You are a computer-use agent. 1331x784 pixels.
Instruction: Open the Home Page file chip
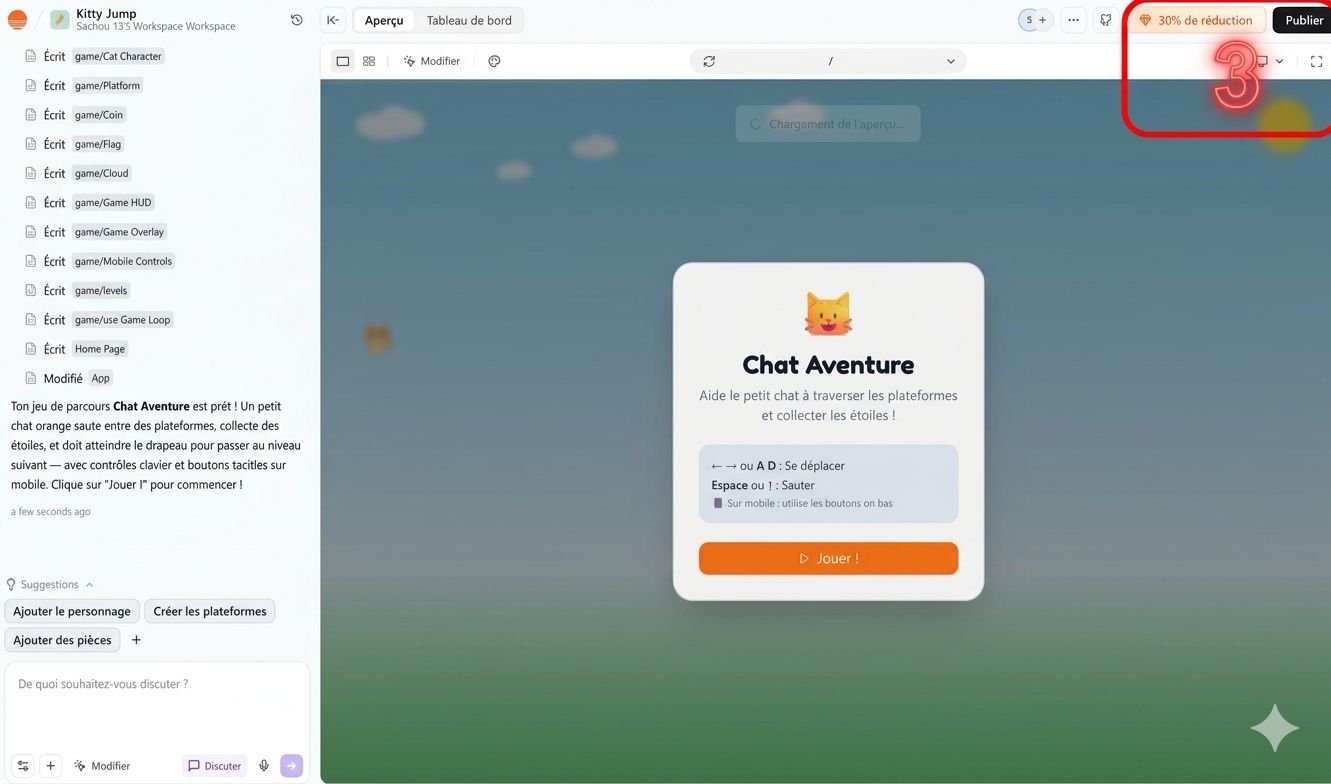click(x=100, y=349)
